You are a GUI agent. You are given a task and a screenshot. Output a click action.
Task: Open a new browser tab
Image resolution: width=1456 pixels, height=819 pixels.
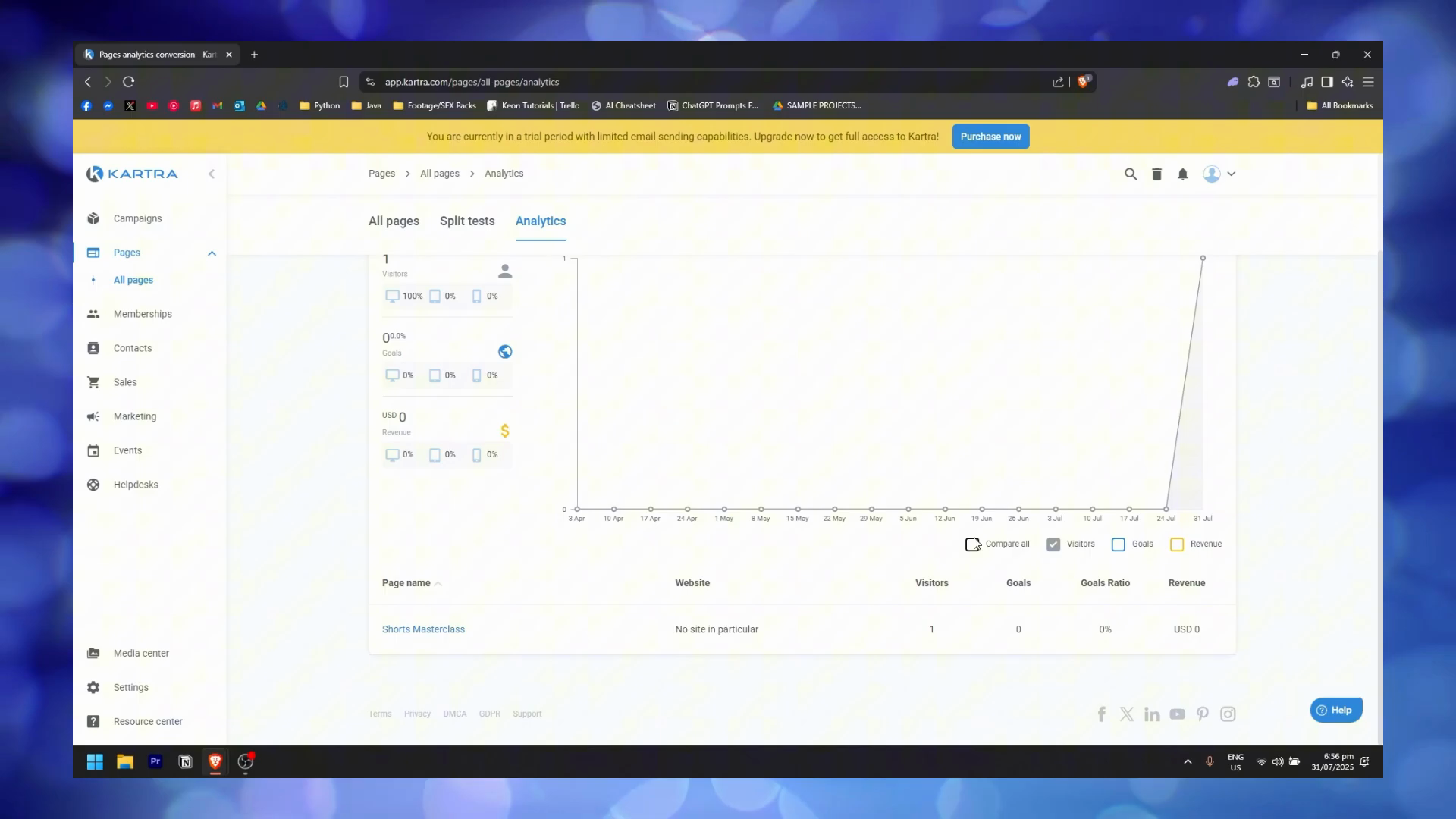tap(254, 55)
